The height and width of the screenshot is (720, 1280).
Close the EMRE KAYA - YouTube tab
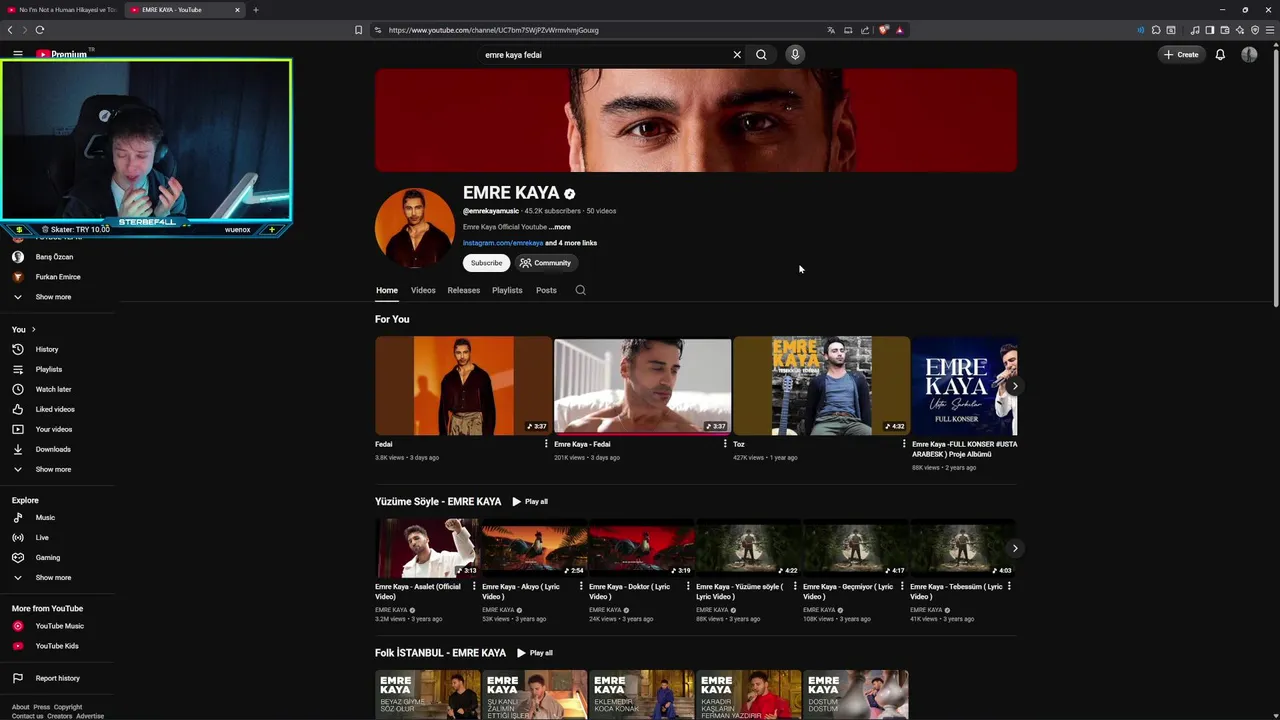click(x=237, y=10)
